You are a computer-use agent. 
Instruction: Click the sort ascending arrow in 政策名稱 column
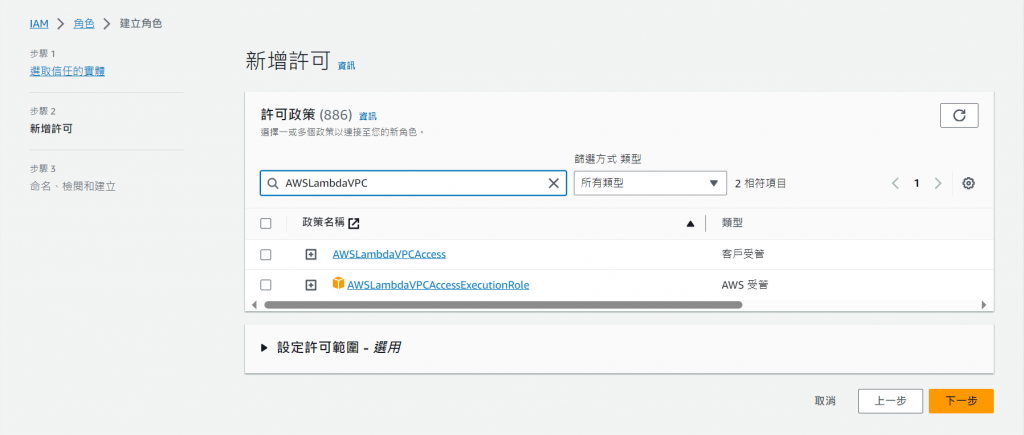690,224
